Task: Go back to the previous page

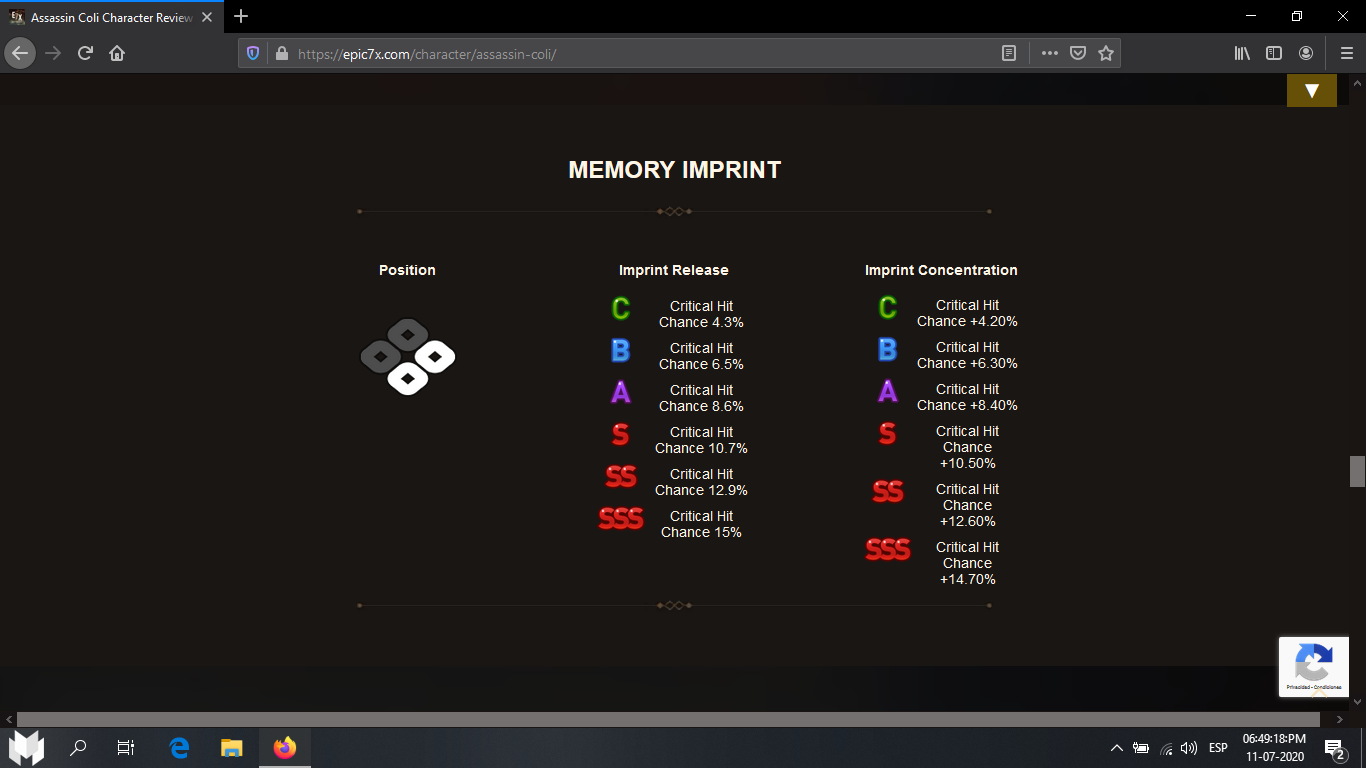Action: click(x=21, y=54)
